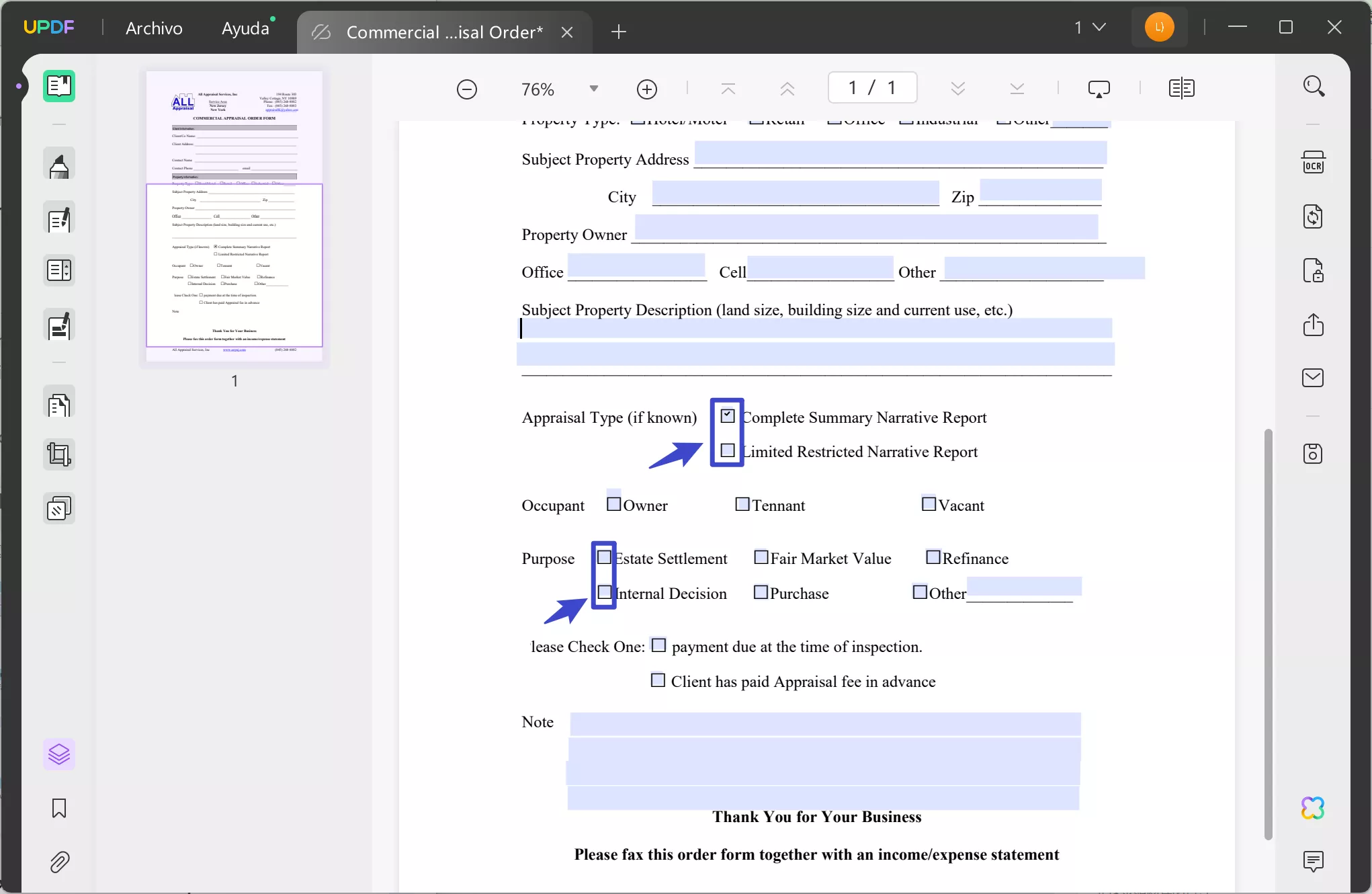Select the highlighter Comment tool
1372x894 pixels.
point(59,165)
